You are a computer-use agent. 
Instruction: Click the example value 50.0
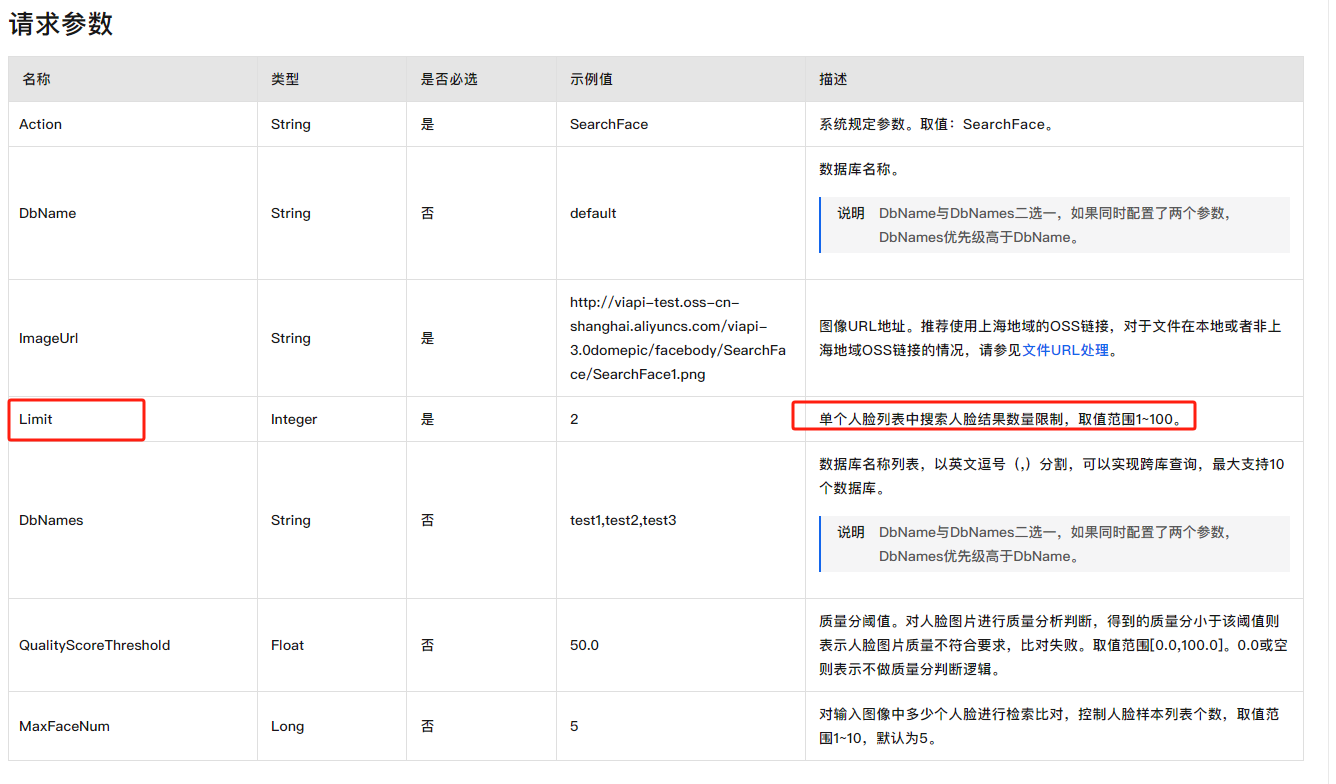584,645
